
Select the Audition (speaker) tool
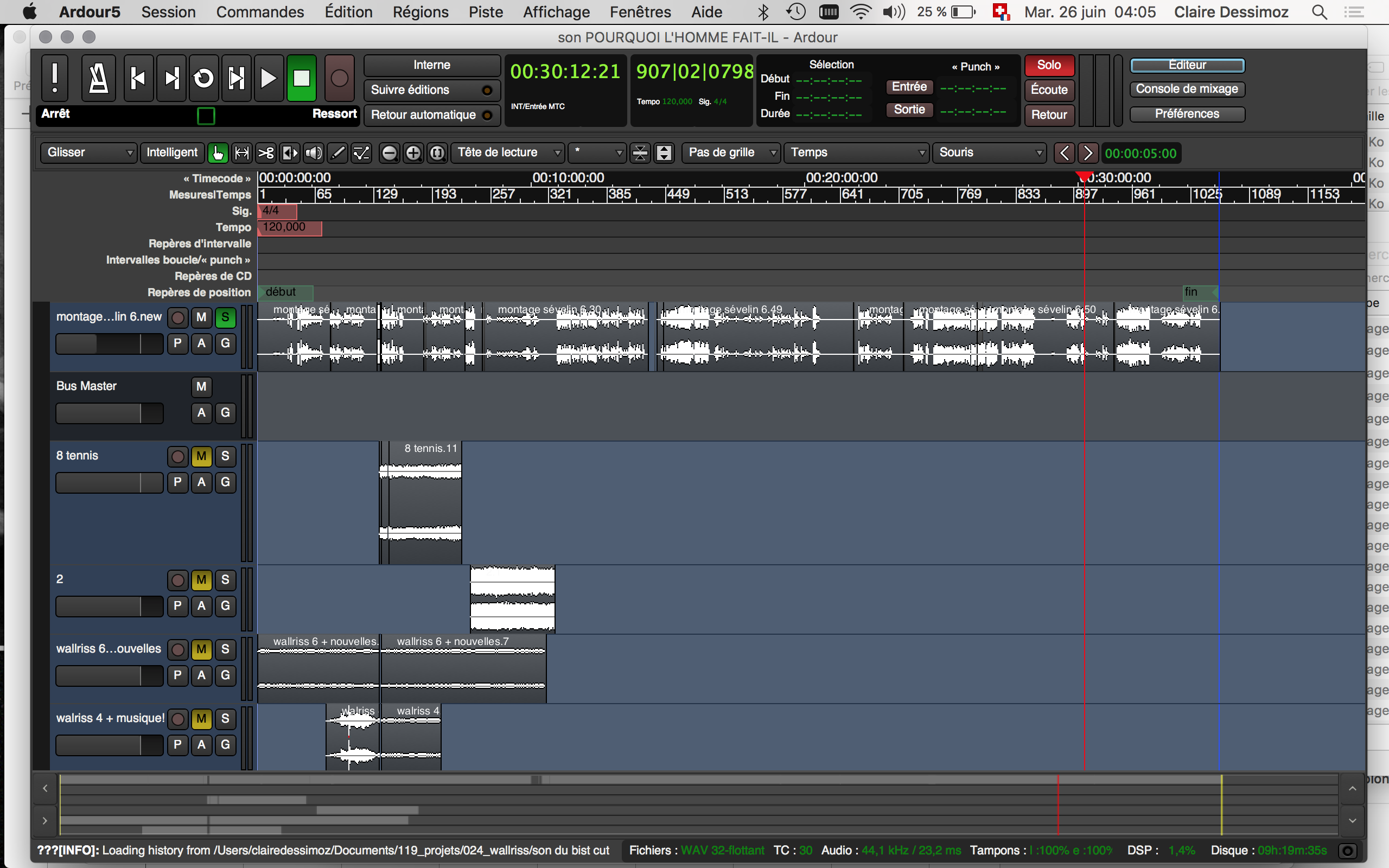click(x=314, y=152)
